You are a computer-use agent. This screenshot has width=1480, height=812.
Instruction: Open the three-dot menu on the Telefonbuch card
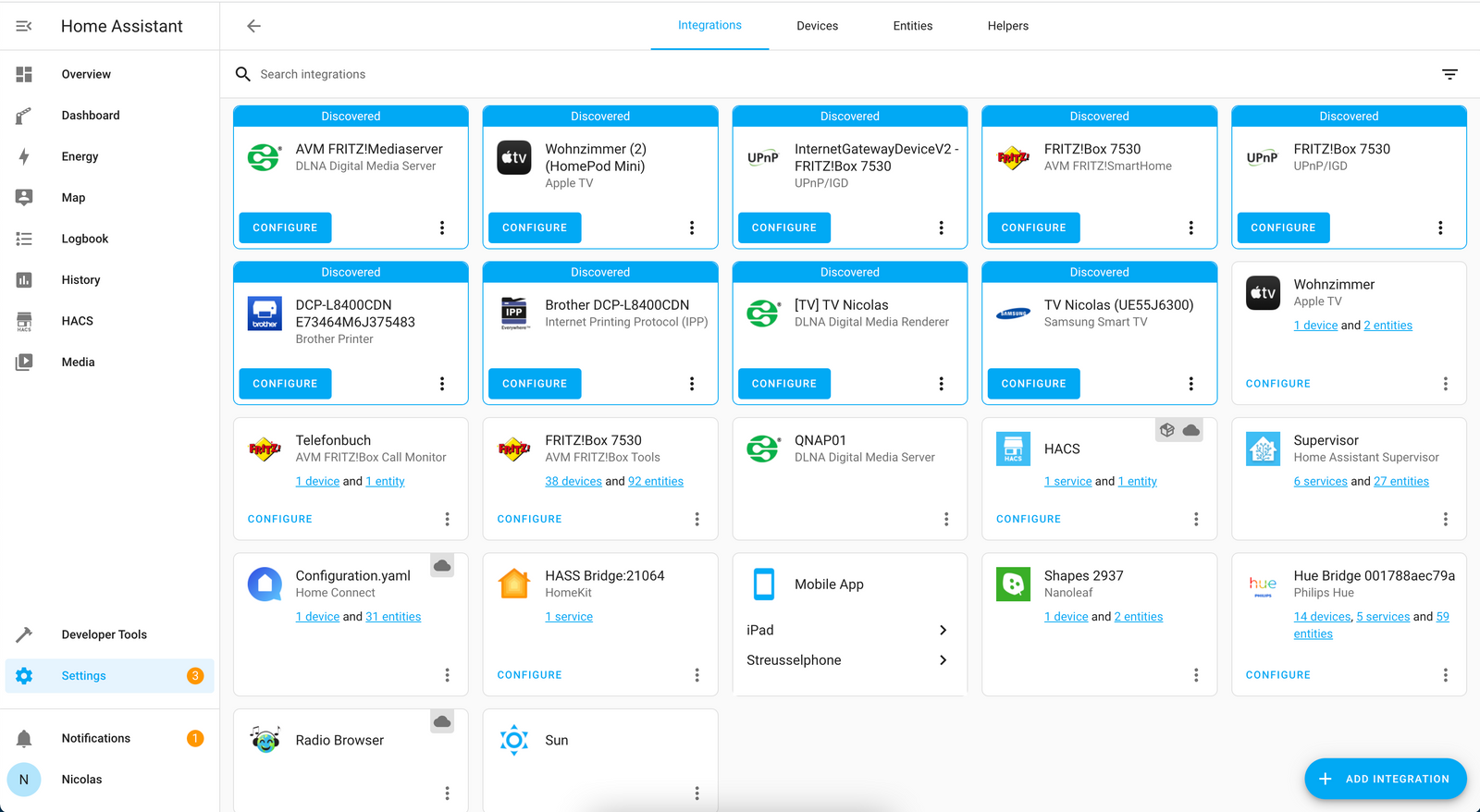click(448, 519)
